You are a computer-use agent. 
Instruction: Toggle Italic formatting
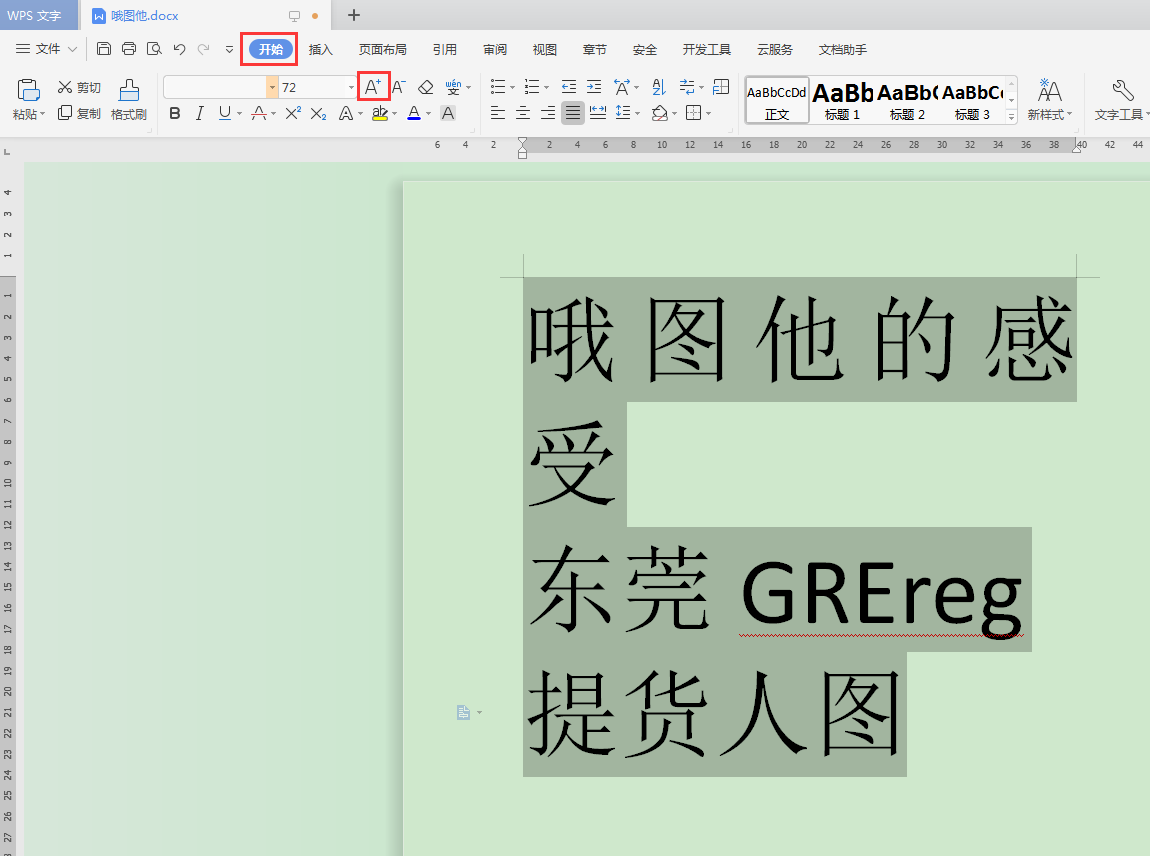point(199,113)
